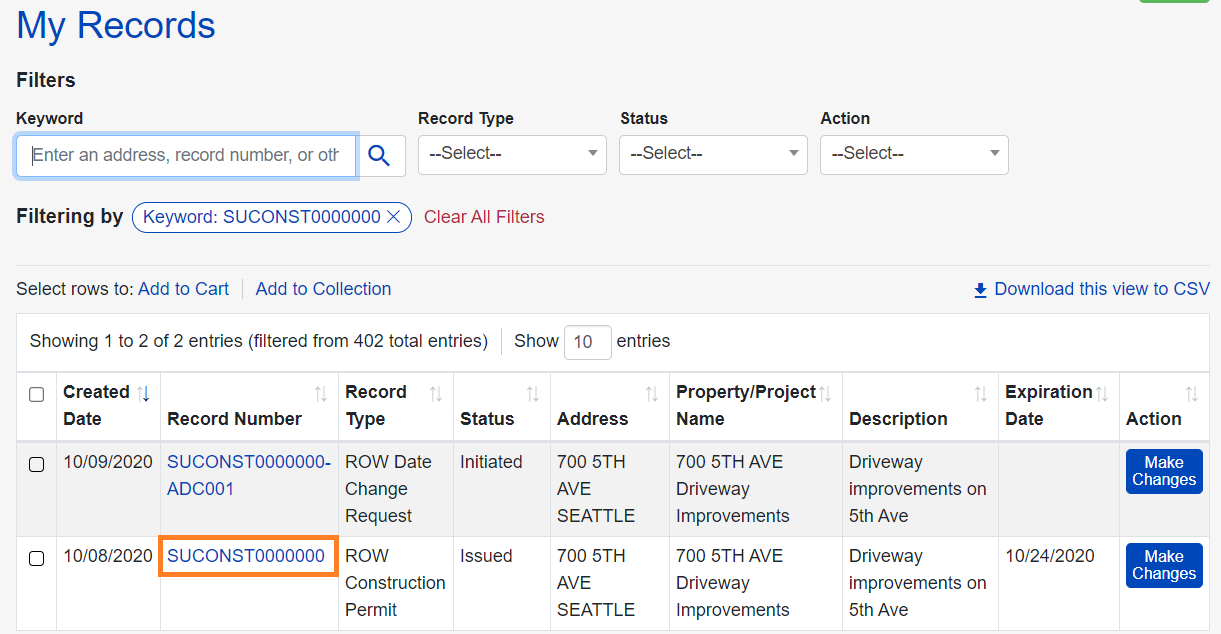
Task: Sort table by Expiration Date column
Action: coord(1100,394)
